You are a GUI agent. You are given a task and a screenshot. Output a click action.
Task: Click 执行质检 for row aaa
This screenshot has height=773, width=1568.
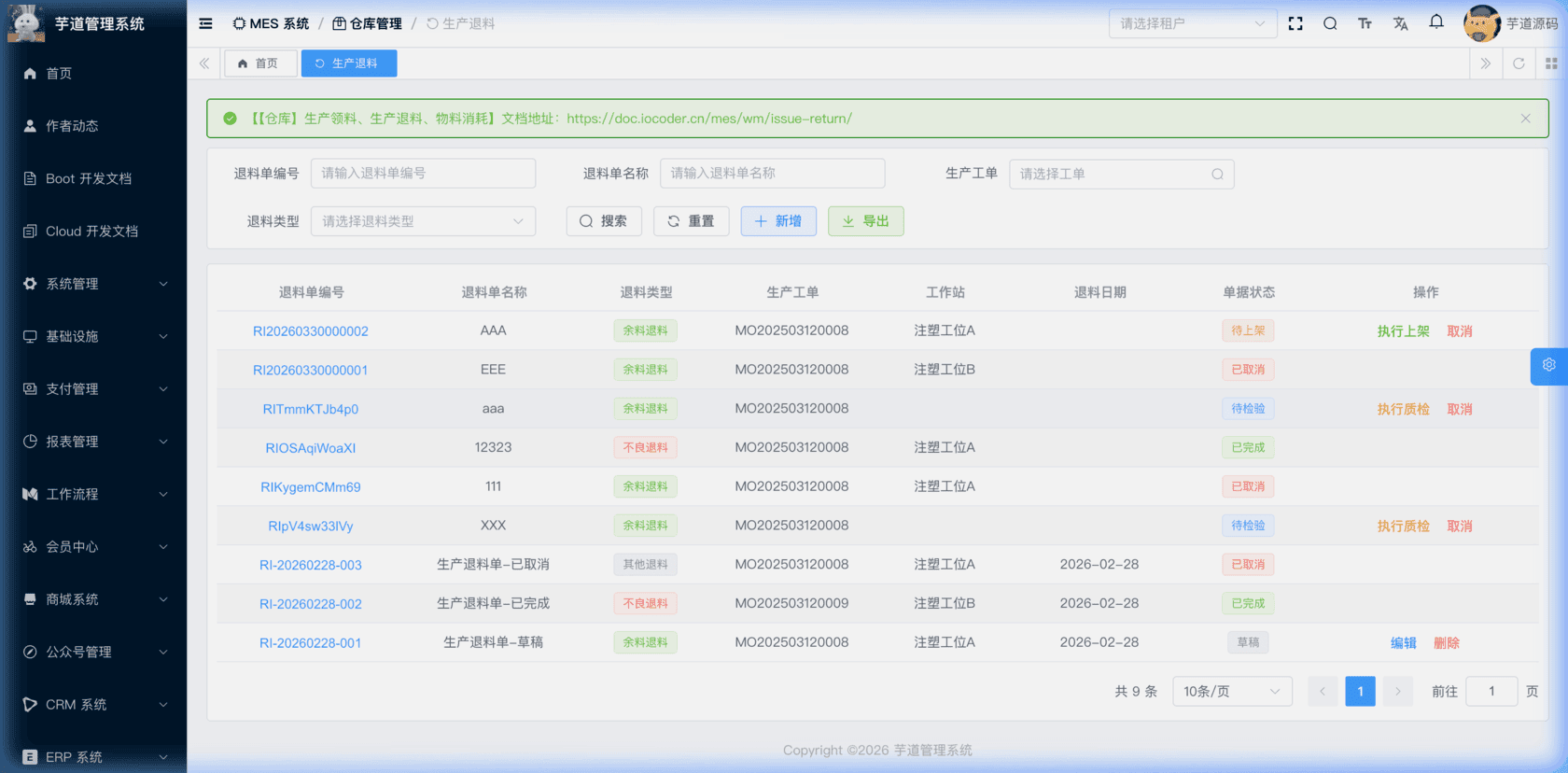(1404, 409)
